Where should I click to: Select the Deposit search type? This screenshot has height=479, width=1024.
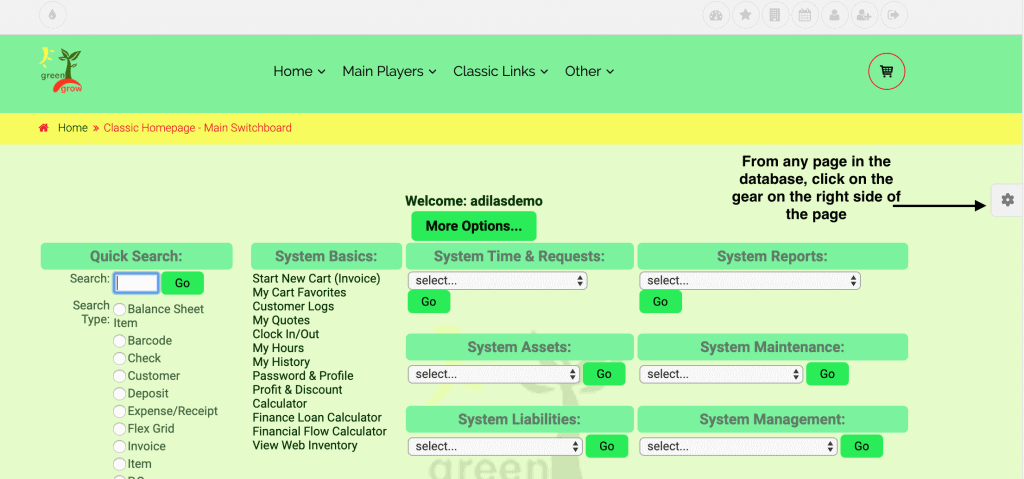pos(120,393)
